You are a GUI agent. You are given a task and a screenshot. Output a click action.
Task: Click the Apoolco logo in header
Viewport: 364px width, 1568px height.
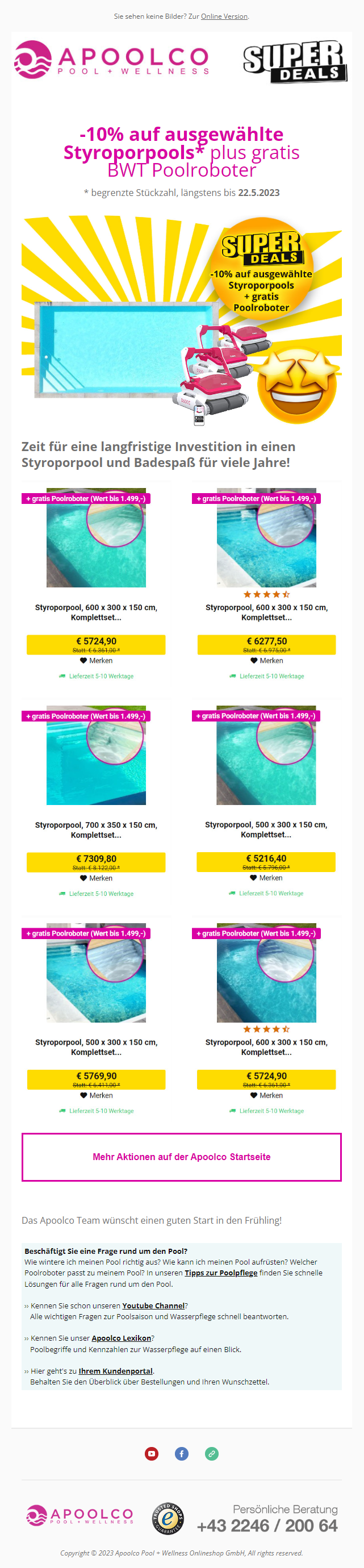click(x=112, y=60)
